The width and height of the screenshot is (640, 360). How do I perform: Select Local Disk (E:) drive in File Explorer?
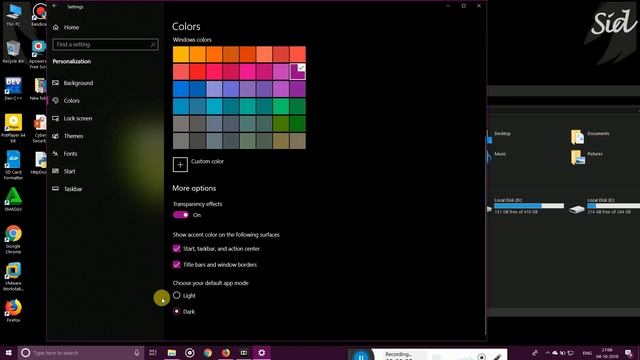[604, 206]
